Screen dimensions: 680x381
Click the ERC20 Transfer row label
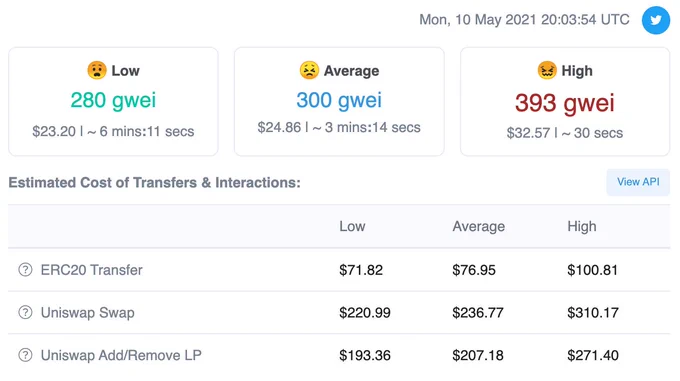click(92, 270)
